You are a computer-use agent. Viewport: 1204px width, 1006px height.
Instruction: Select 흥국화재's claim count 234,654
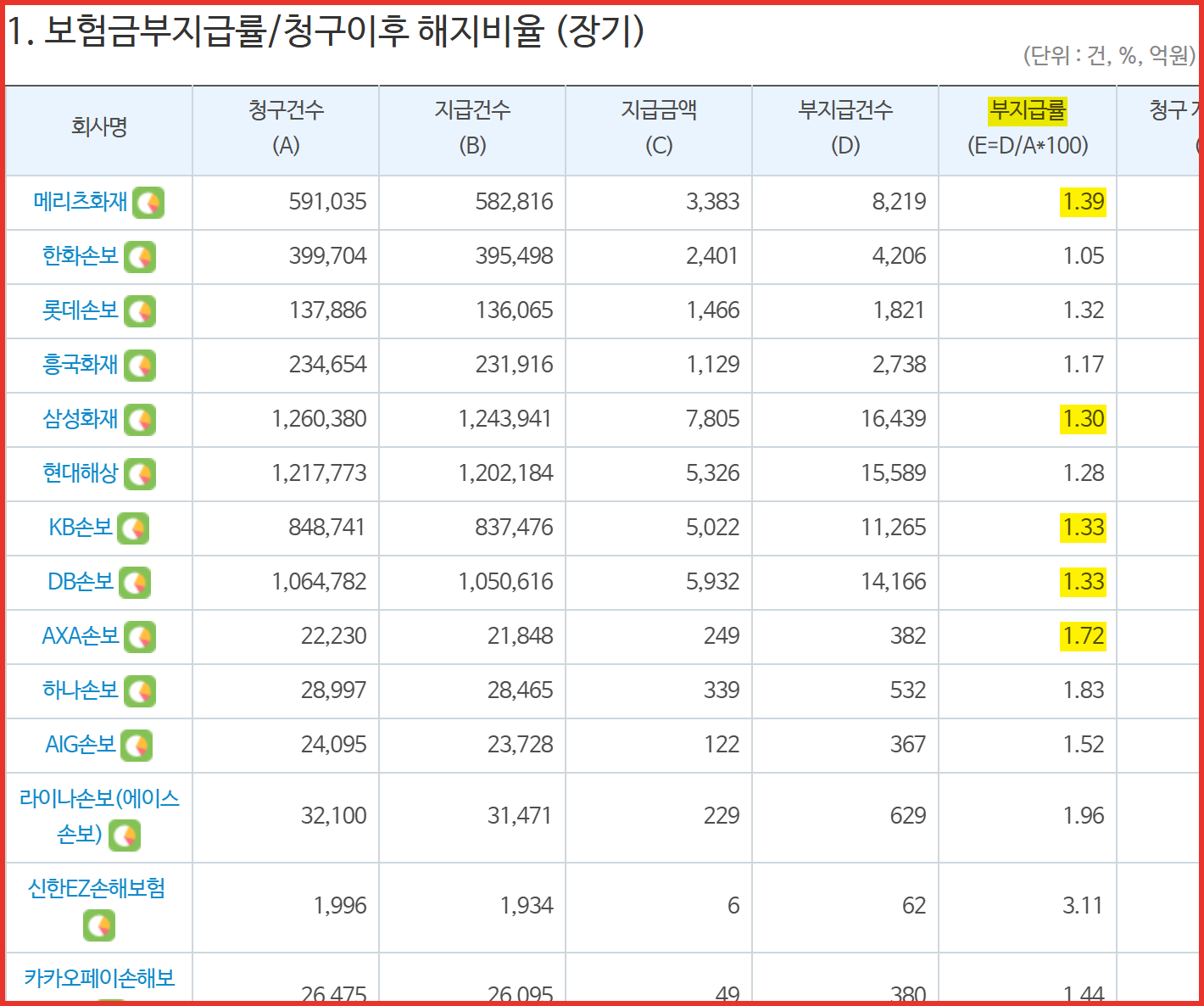coord(327,365)
